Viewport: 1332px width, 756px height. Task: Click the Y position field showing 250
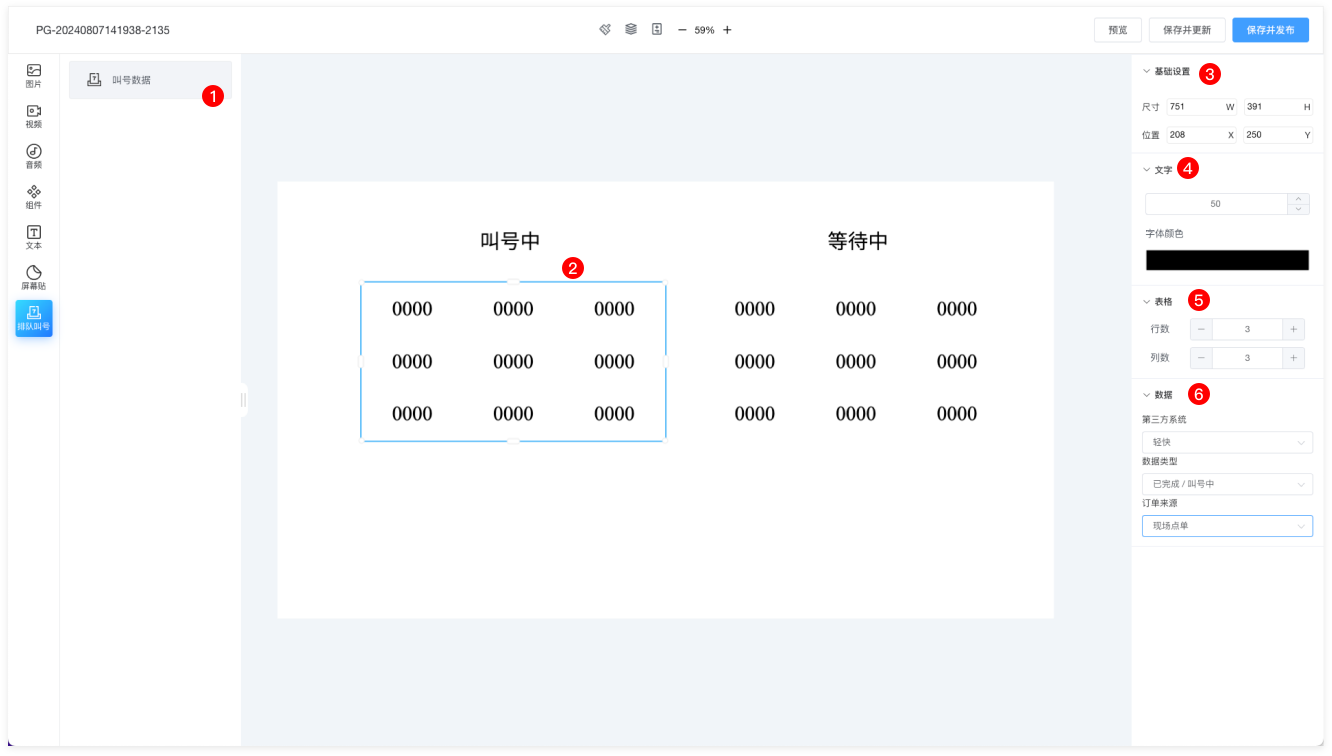click(x=1278, y=135)
